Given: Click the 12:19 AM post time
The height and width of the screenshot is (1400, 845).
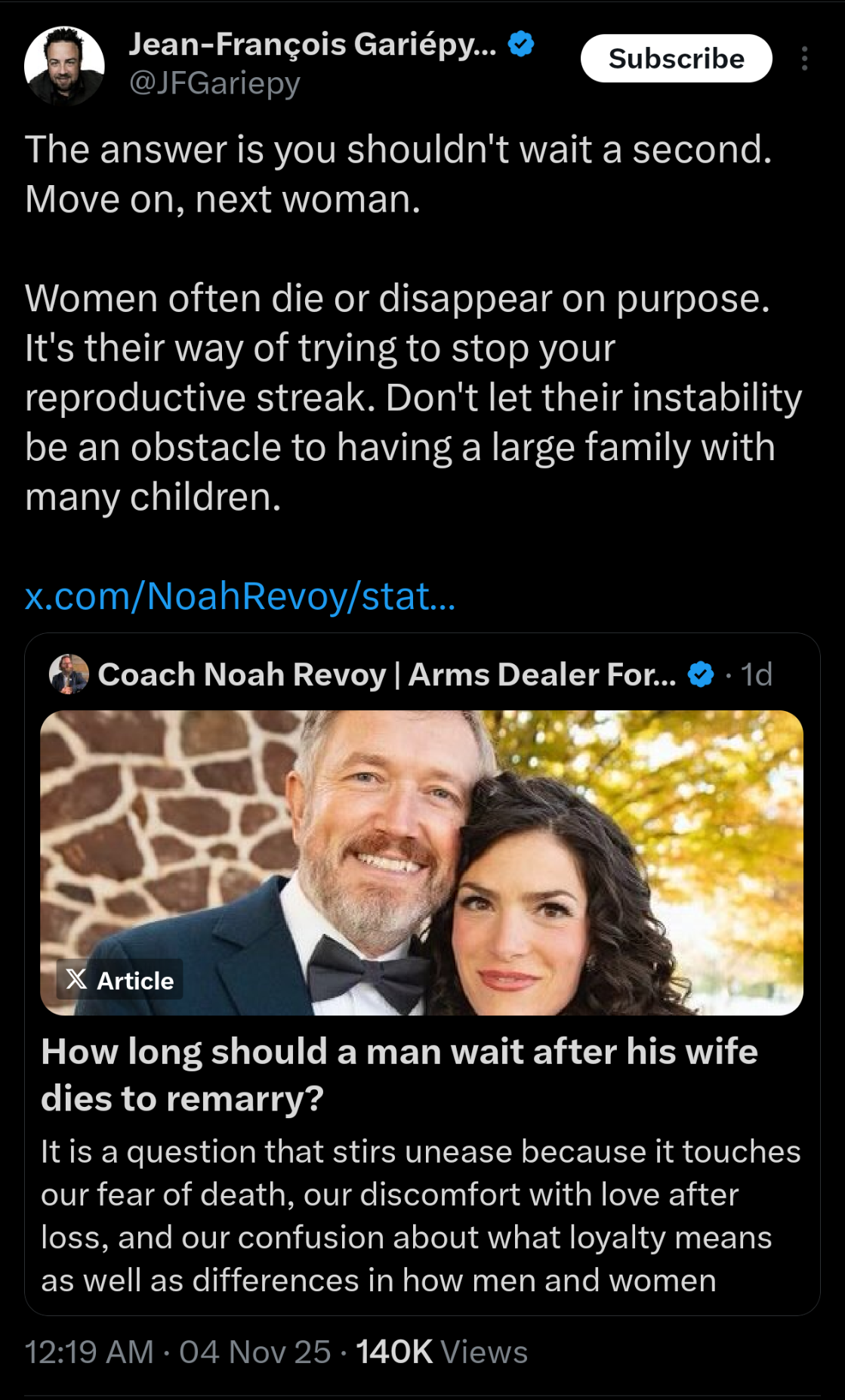Looking at the screenshot, I should [89, 1352].
